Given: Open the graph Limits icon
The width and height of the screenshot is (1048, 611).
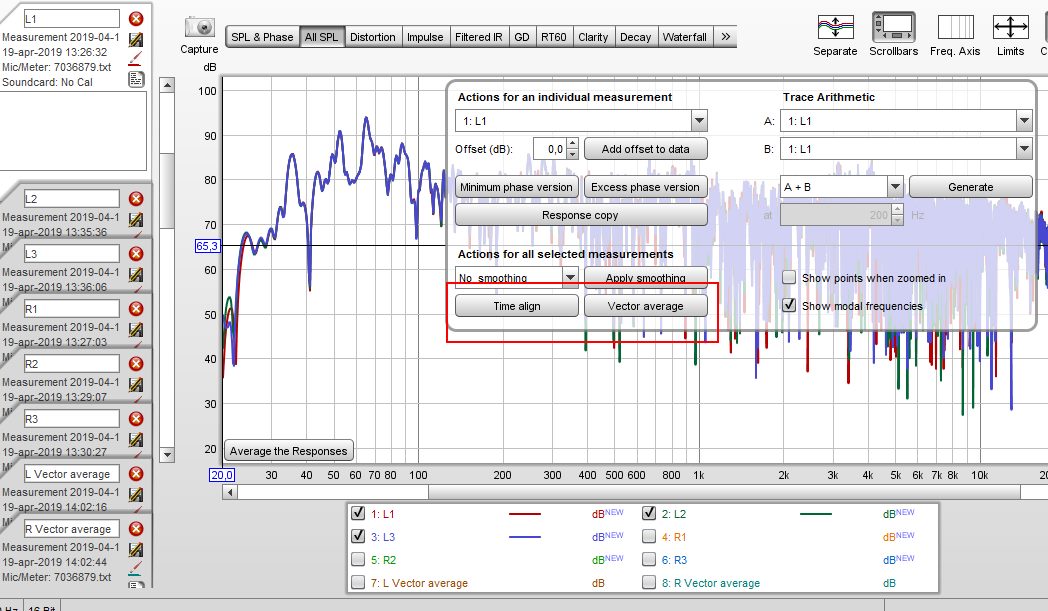Looking at the screenshot, I should pyautogui.click(x=1010, y=27).
